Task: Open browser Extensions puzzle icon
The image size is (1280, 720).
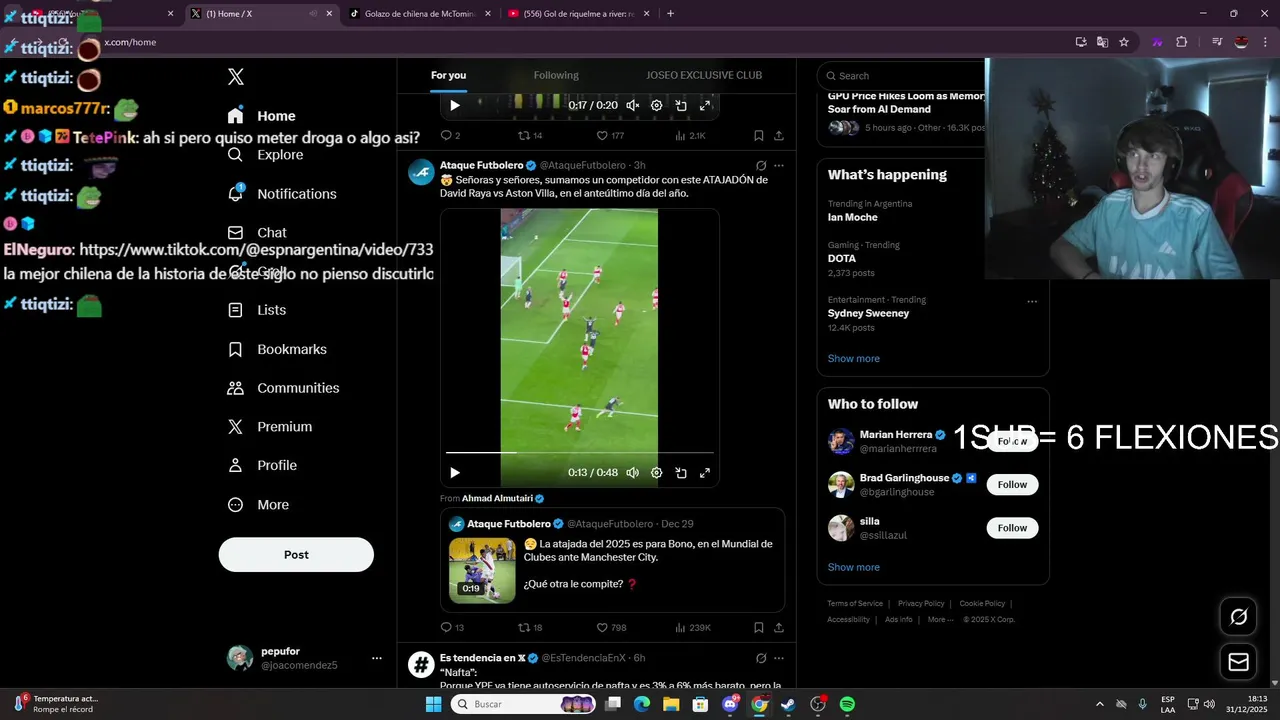Action: coord(1181,42)
